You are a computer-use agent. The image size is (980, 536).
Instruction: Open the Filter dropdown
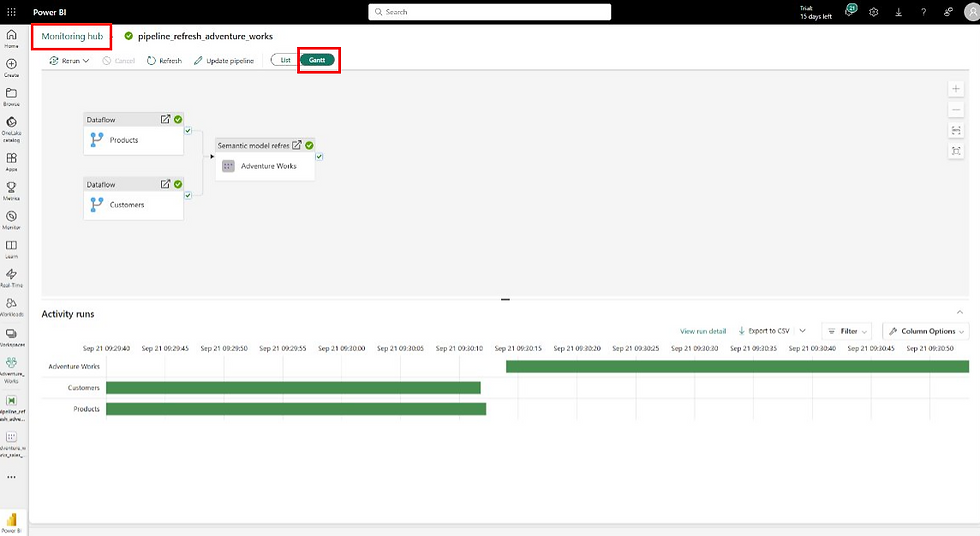tap(847, 331)
